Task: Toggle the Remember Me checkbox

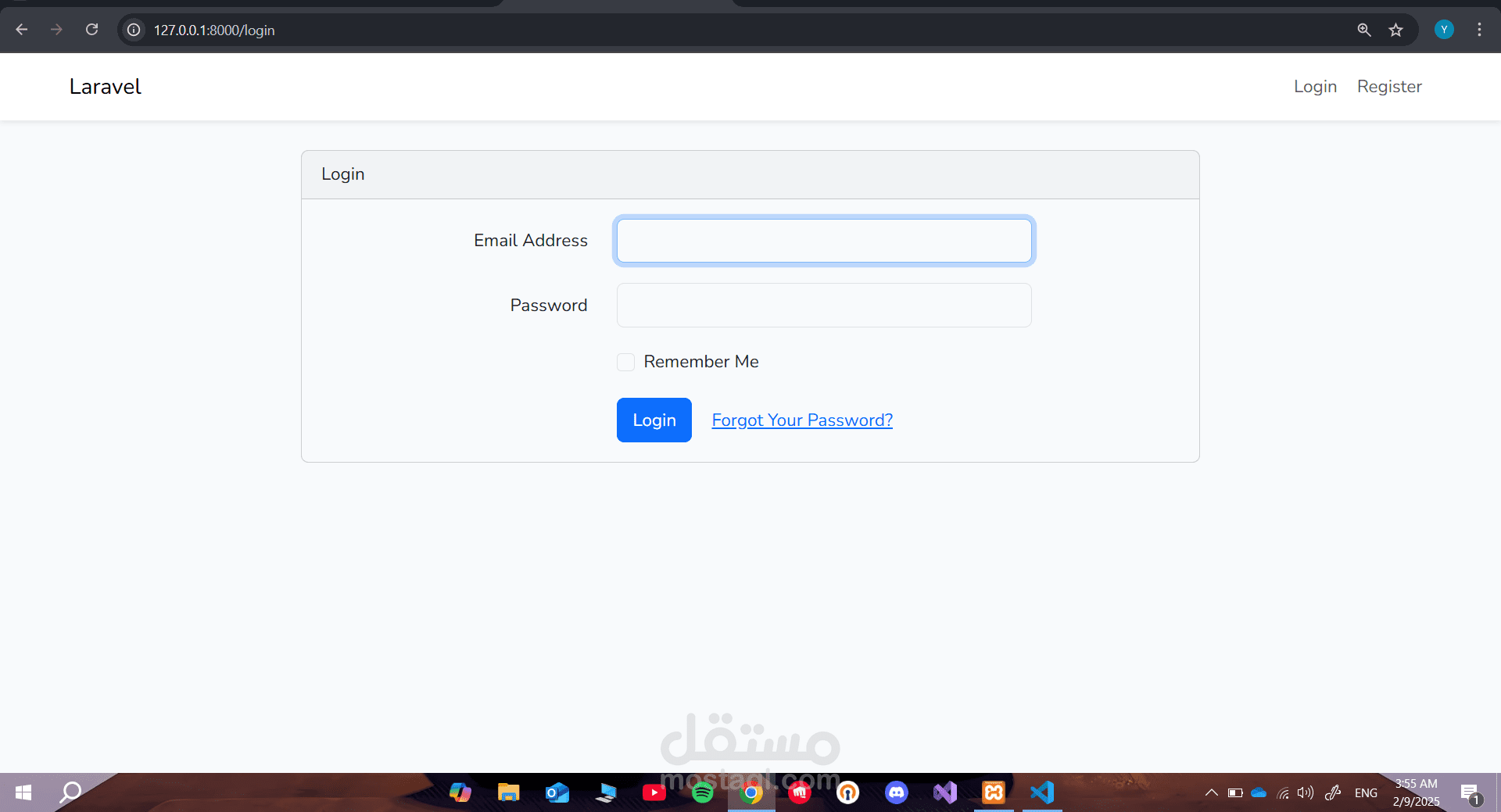Action: [625, 362]
